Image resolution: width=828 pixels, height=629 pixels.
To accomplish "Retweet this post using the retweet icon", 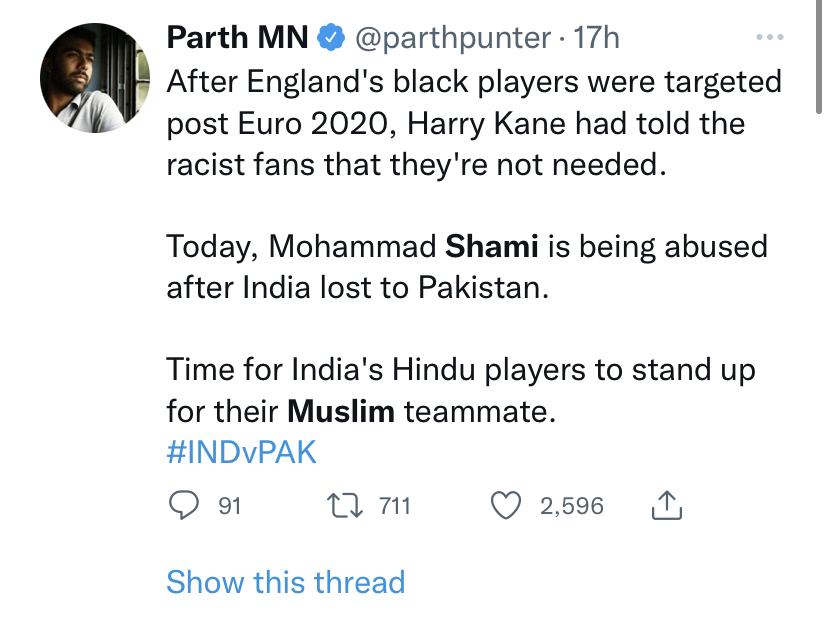I will pos(345,506).
